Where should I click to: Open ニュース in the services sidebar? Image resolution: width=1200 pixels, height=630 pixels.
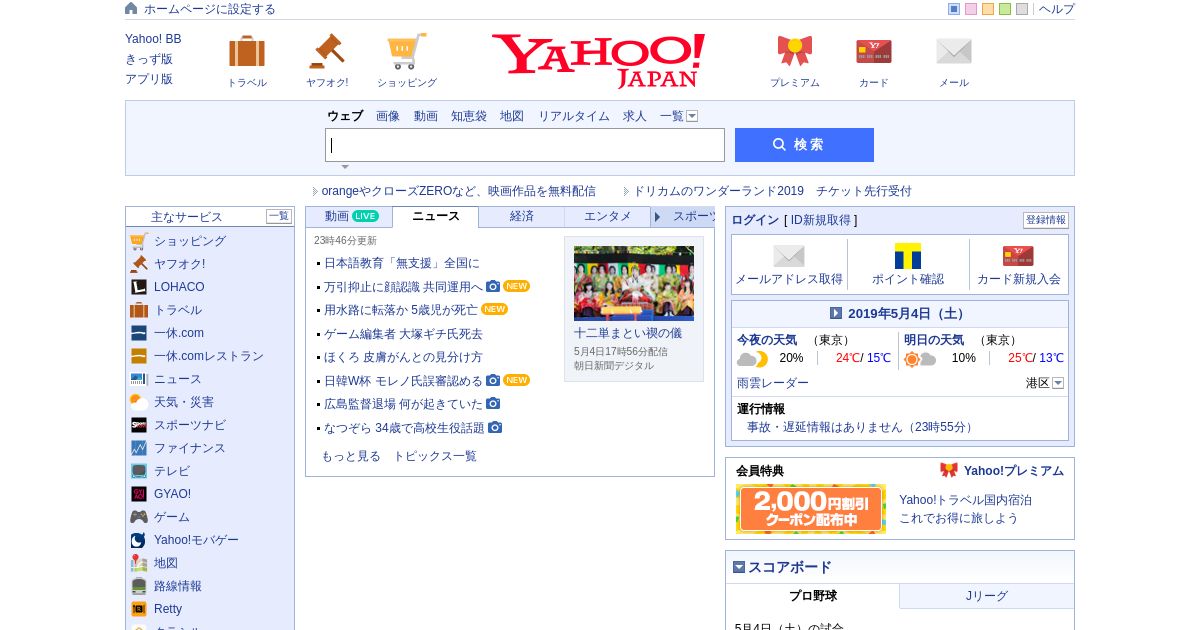pyautogui.click(x=178, y=379)
